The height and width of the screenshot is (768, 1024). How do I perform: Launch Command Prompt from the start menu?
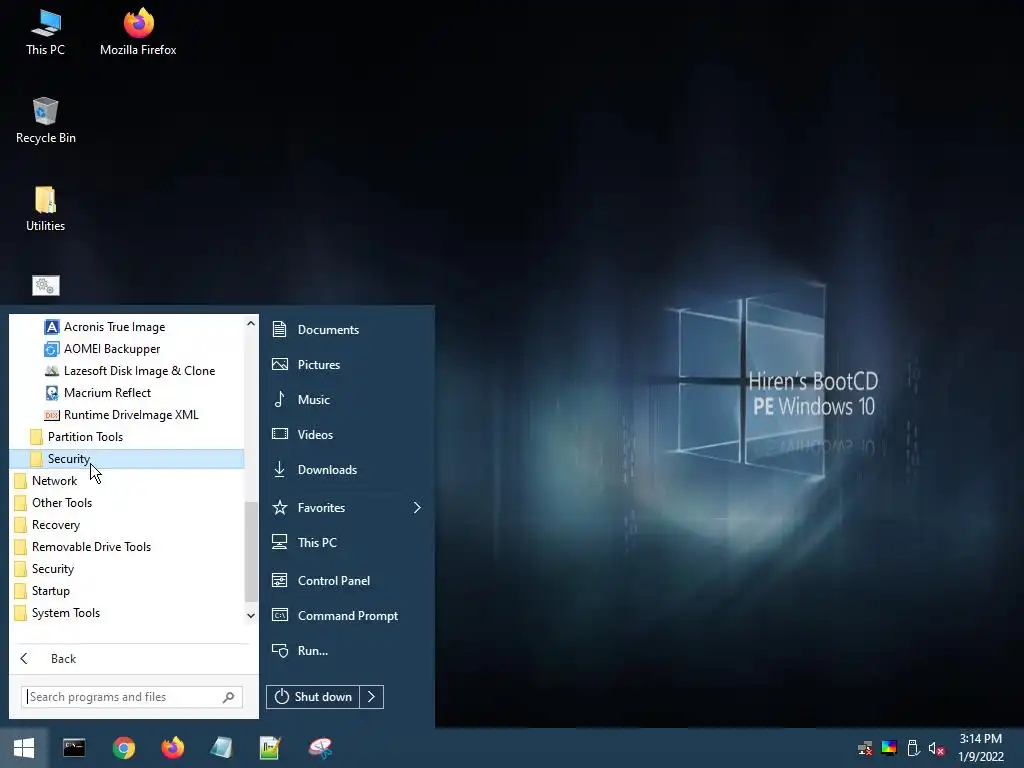point(347,616)
